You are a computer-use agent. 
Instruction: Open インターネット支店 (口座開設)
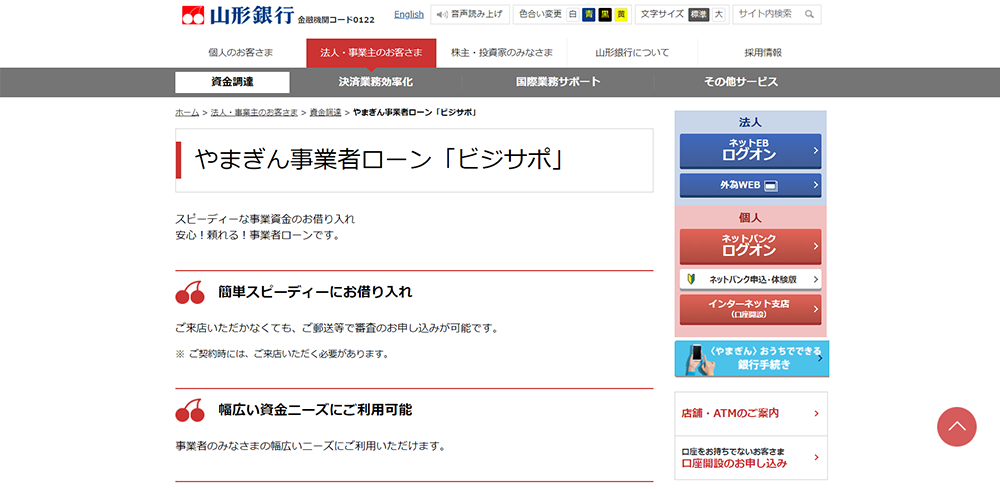(x=750, y=309)
